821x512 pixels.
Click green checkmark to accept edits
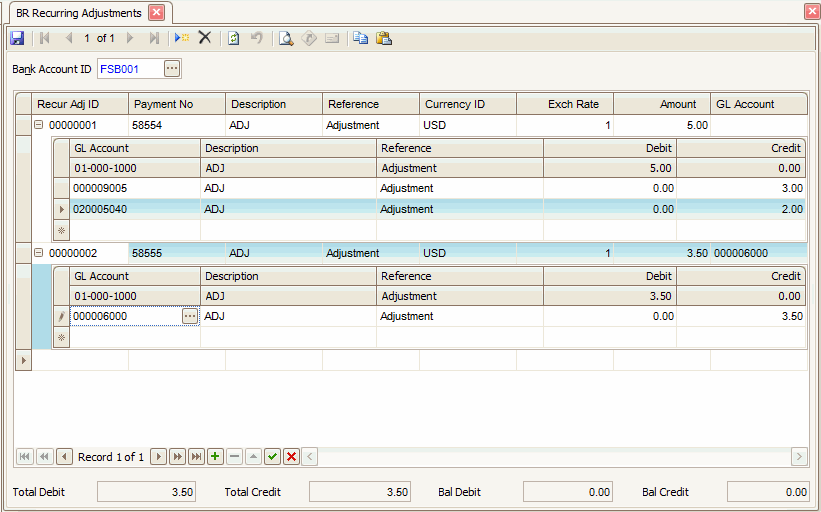click(272, 457)
